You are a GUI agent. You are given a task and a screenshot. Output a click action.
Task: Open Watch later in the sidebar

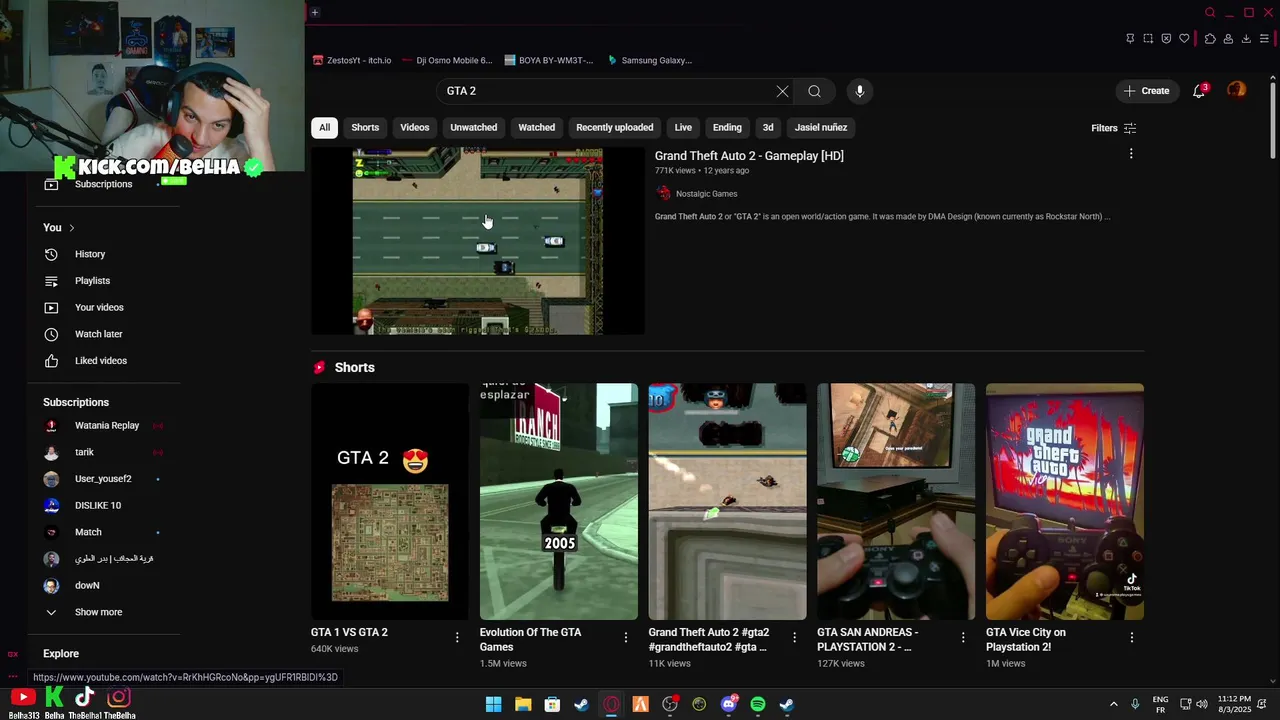click(x=98, y=334)
